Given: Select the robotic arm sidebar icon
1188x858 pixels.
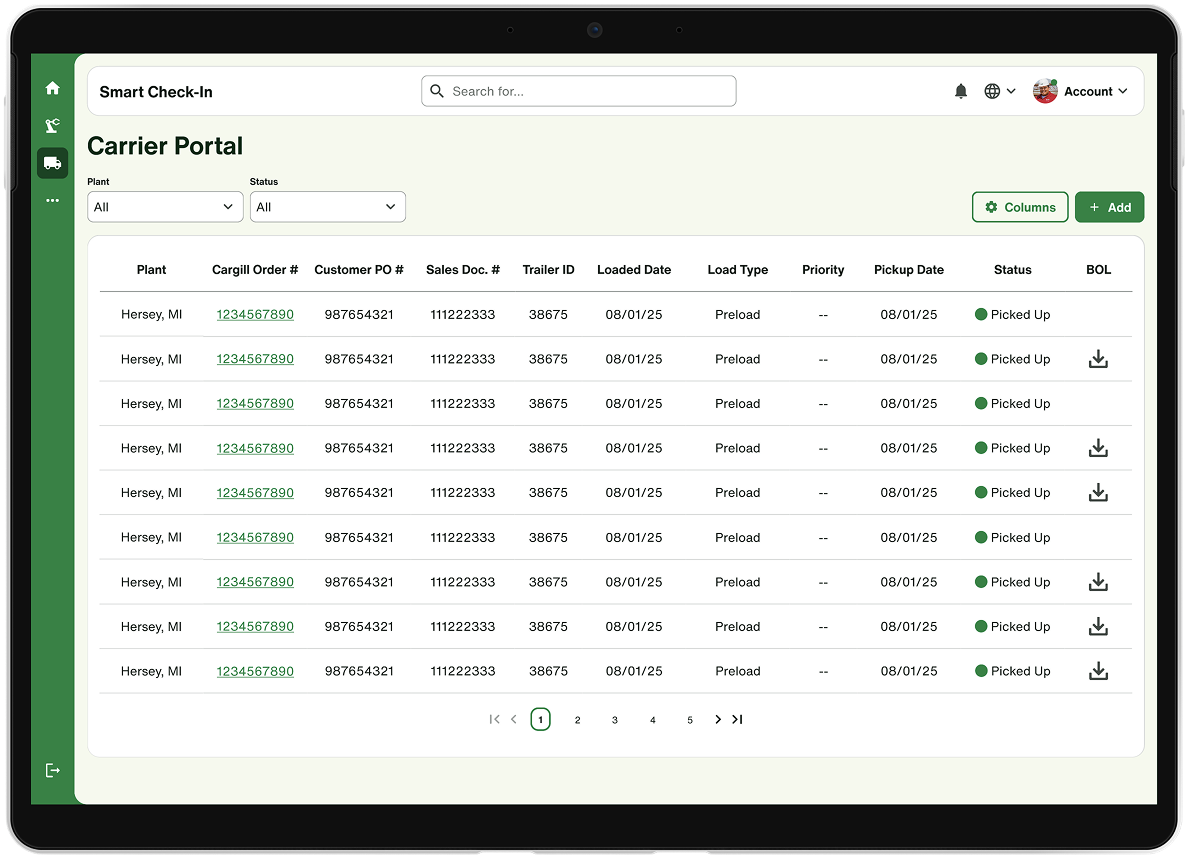Looking at the screenshot, I should 52,125.
